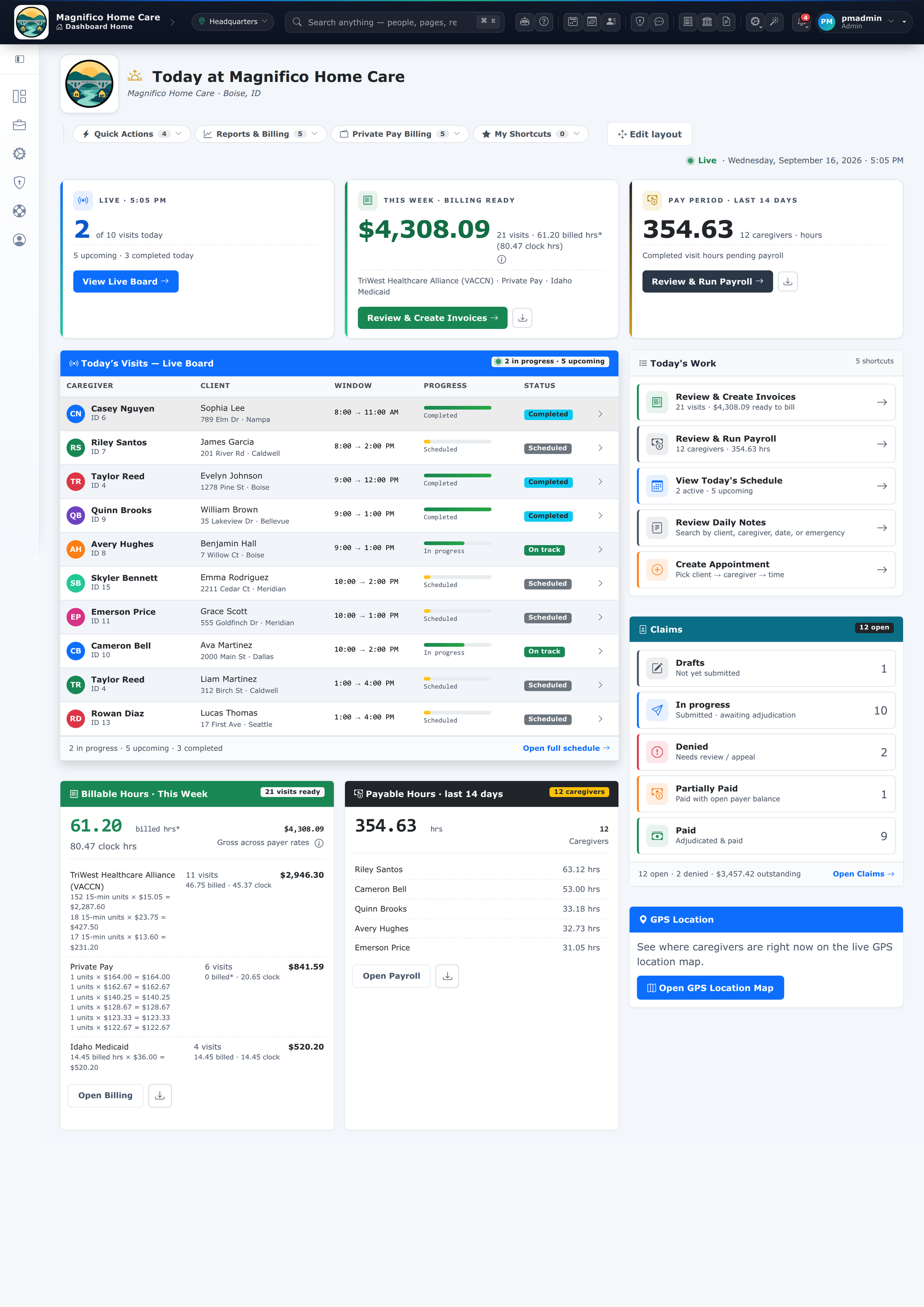Open the In progress claims row
The image size is (924, 1307).
click(766, 711)
